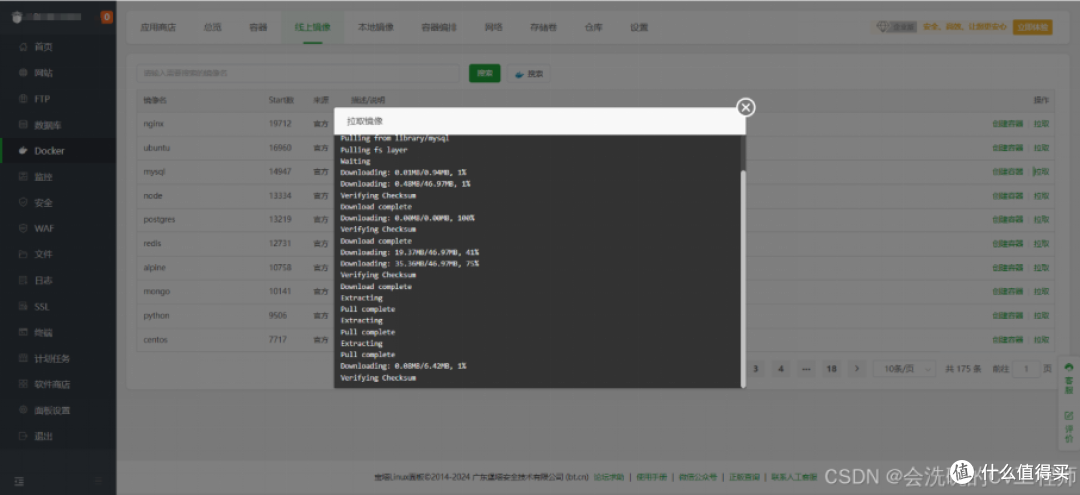
Task: Open 文件 files folder icon in sidebar
Action: [23, 254]
